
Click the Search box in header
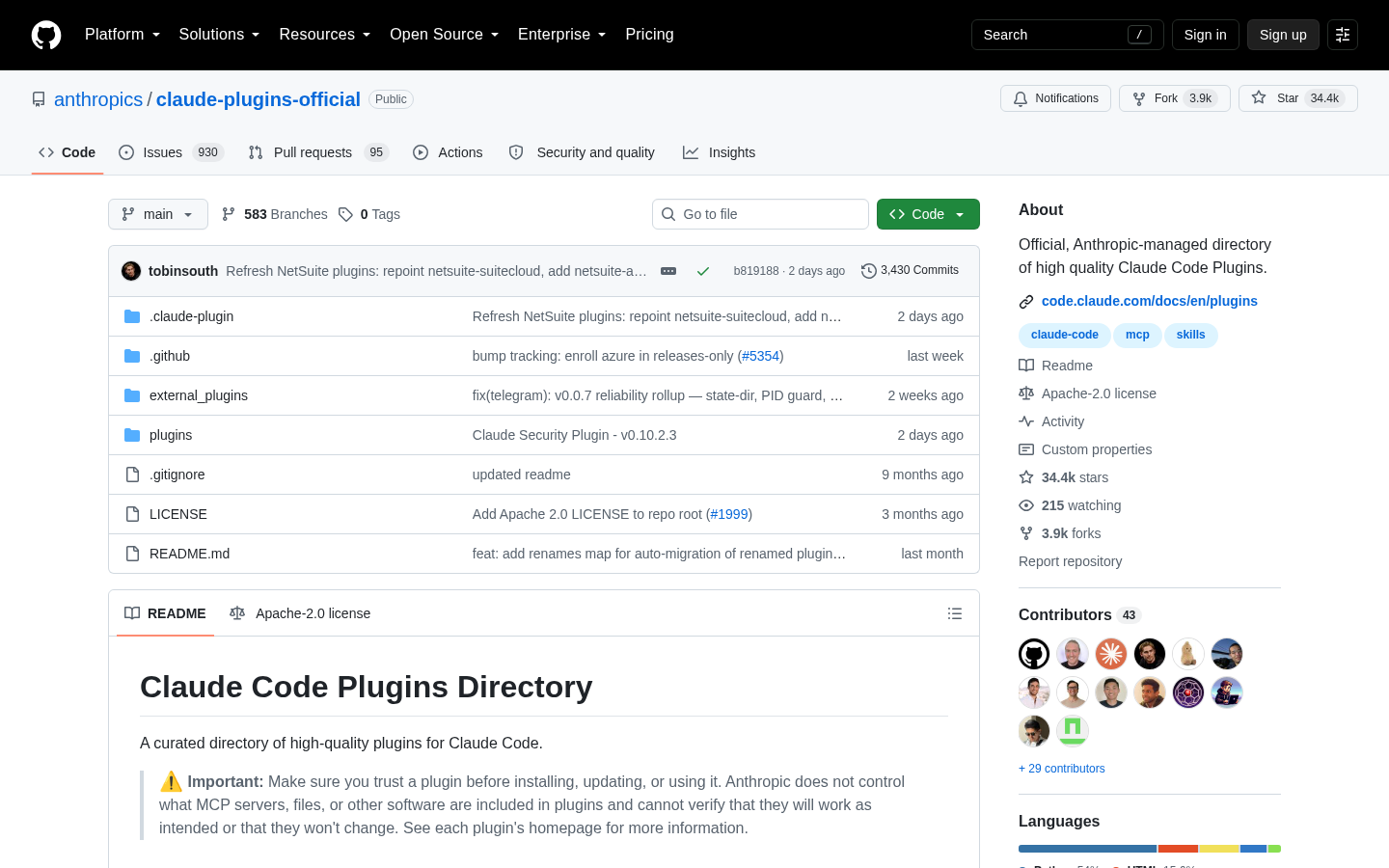pos(1068,35)
